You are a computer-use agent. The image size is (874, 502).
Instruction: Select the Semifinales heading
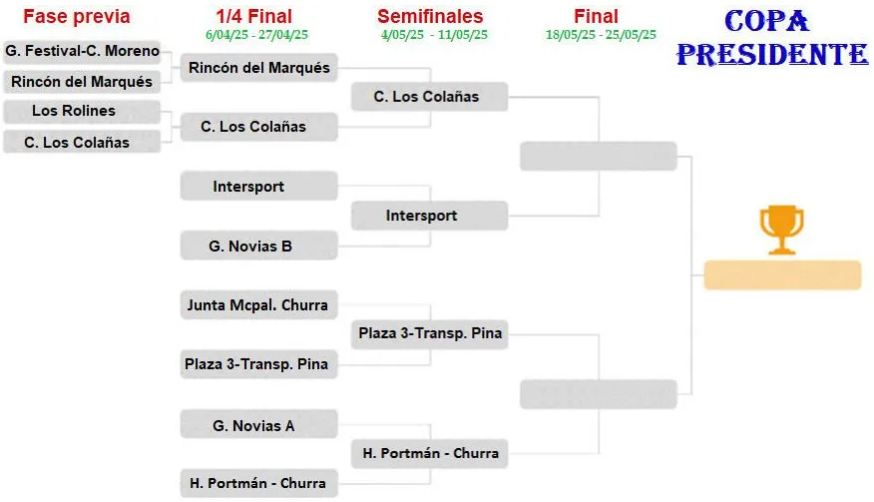coord(430,16)
